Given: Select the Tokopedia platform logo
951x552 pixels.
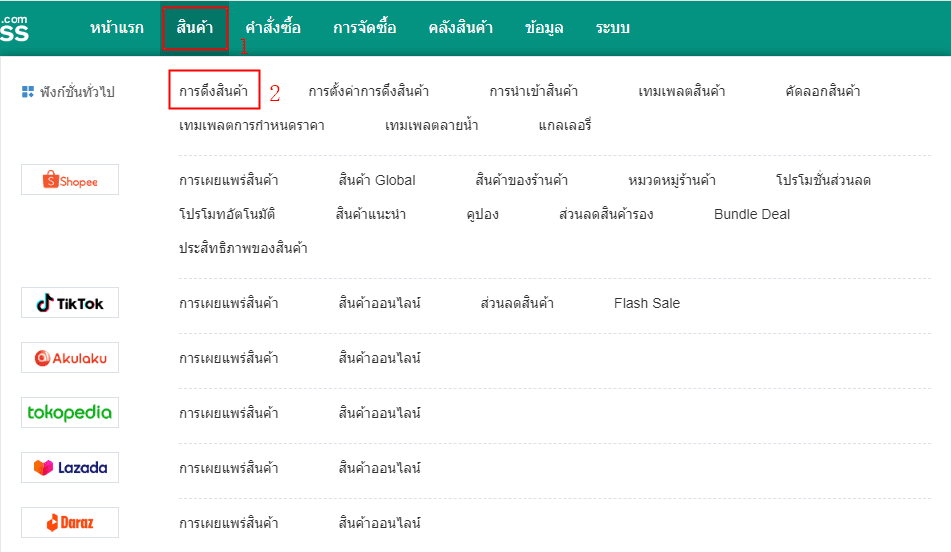Looking at the screenshot, I should click(70, 412).
